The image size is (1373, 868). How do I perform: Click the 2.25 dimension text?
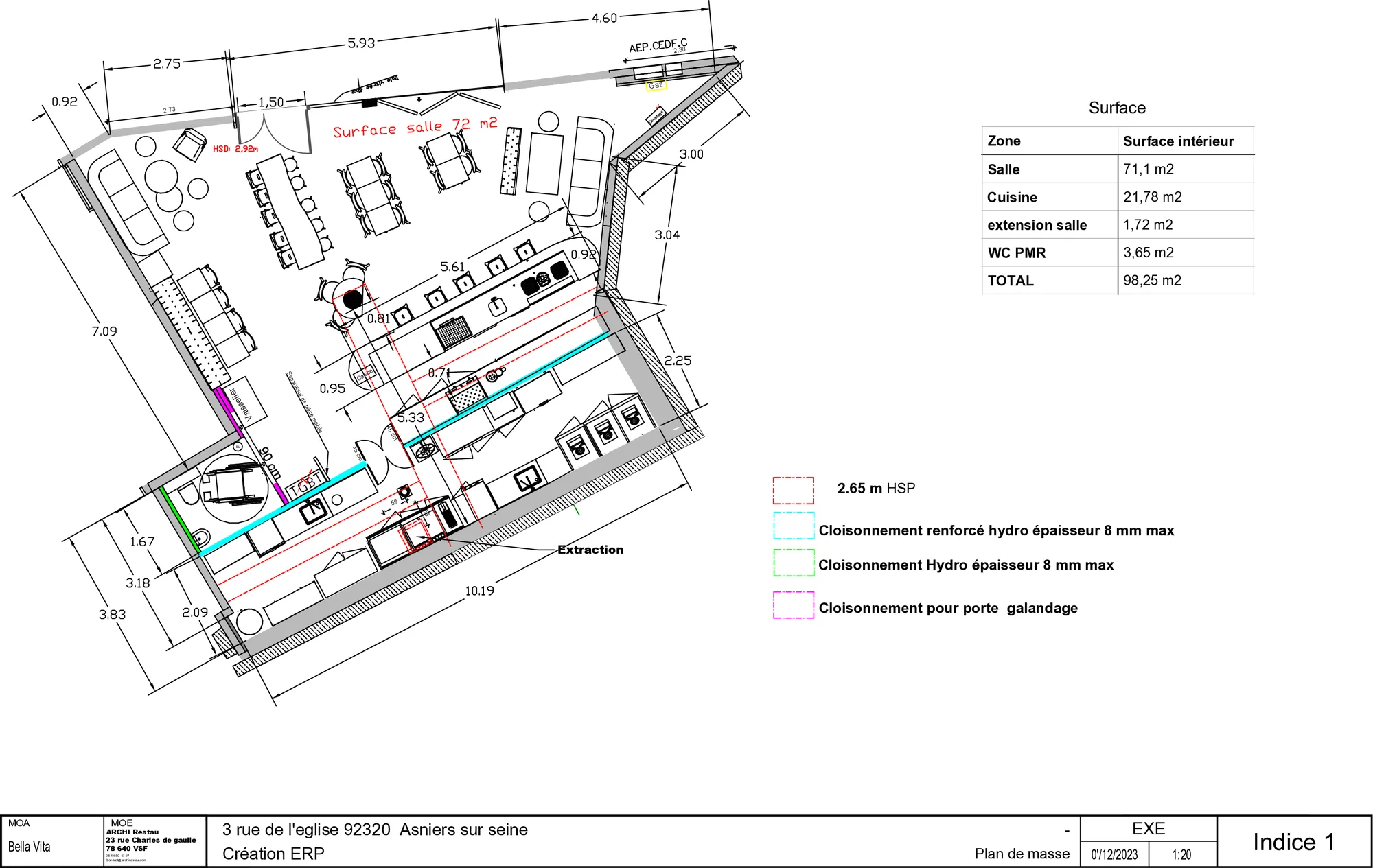[678, 361]
